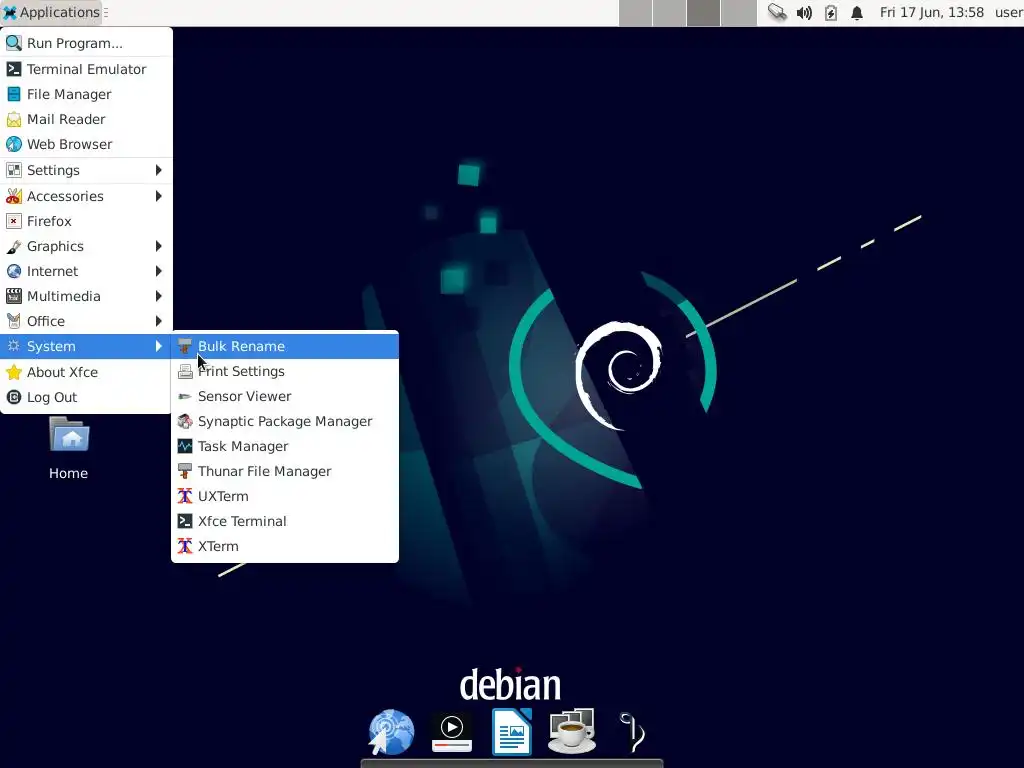Open Thunar File Manager

(285, 471)
